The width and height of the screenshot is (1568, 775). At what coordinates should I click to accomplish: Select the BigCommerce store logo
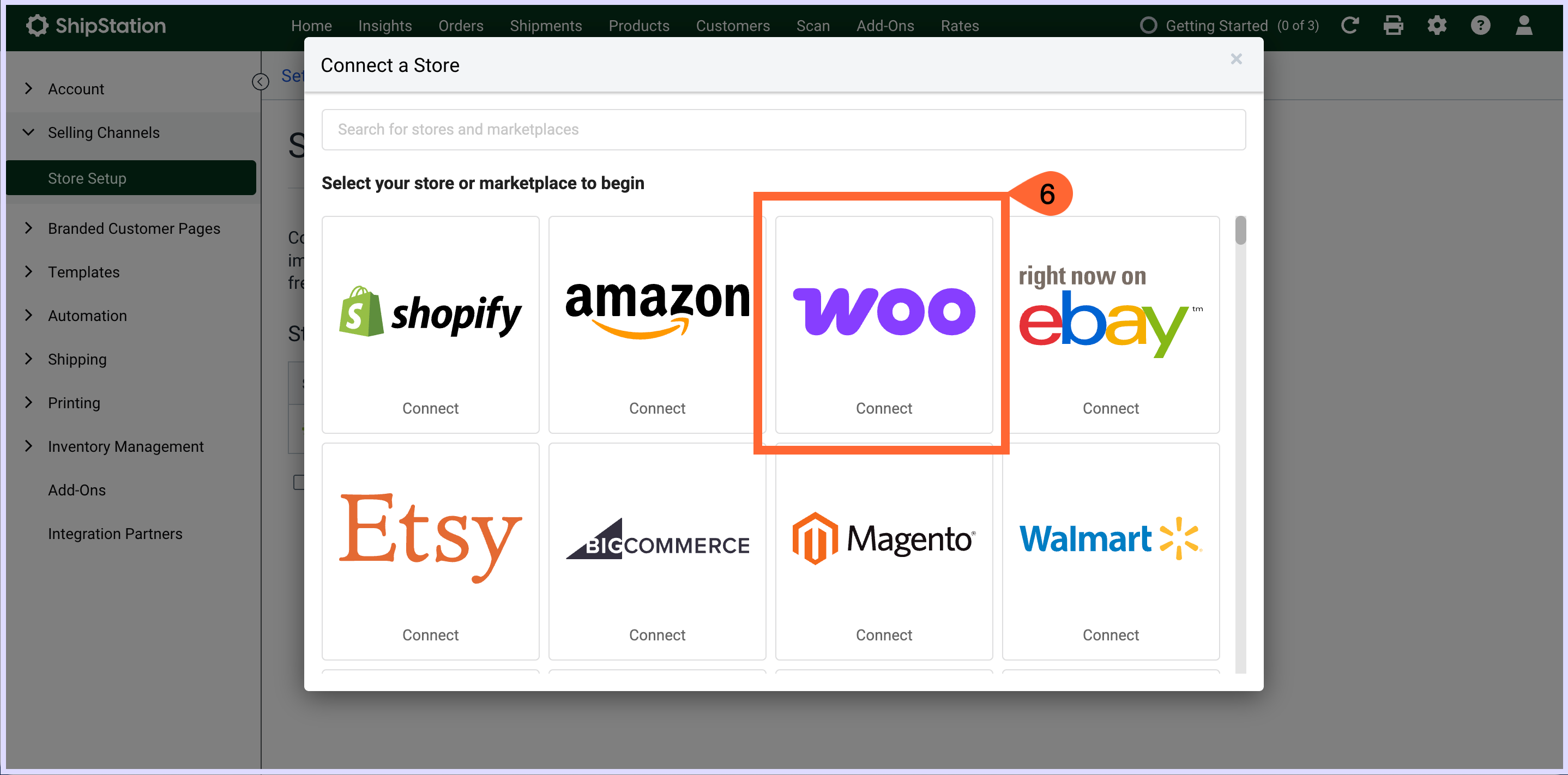point(658,539)
